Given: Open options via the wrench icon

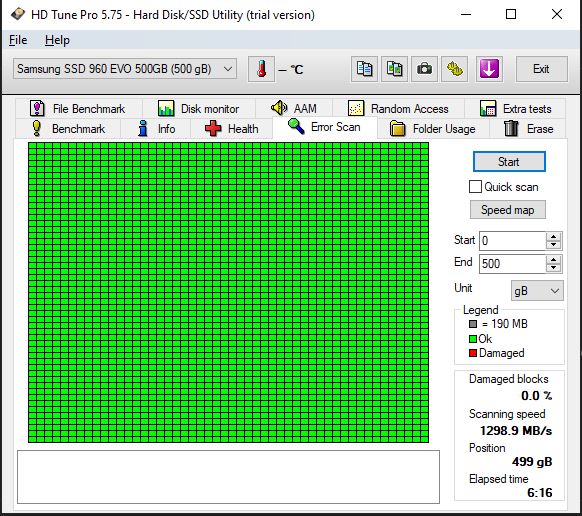Looking at the screenshot, I should pos(454,69).
